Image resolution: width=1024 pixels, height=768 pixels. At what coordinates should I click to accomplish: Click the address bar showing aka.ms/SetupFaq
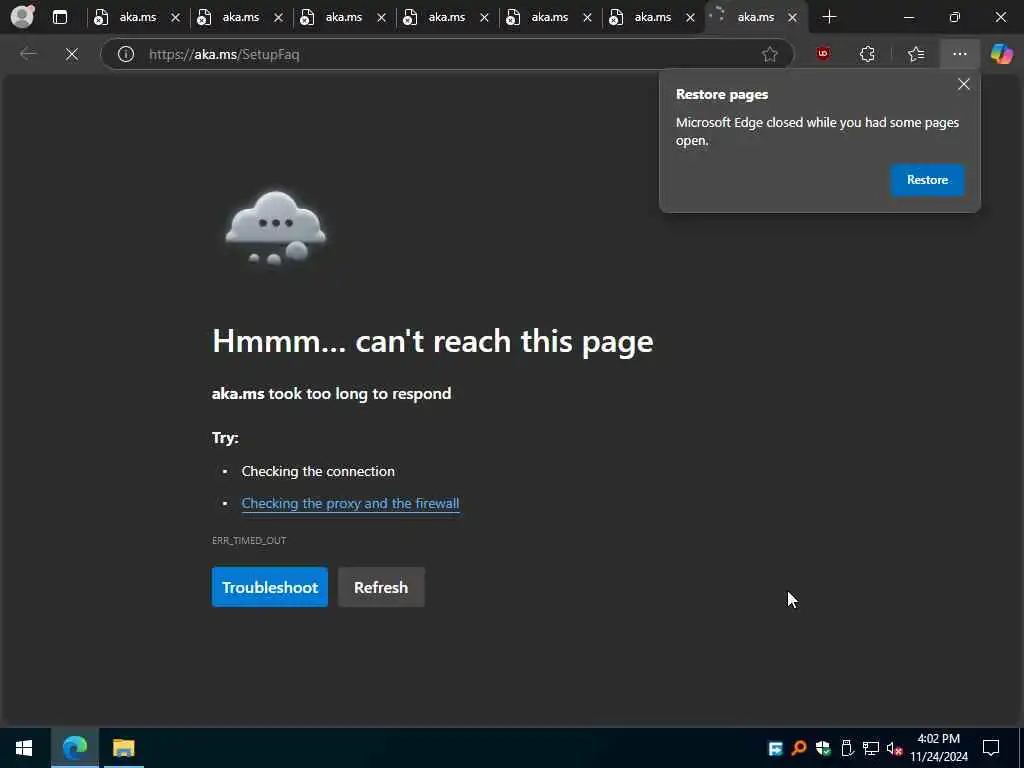point(447,54)
